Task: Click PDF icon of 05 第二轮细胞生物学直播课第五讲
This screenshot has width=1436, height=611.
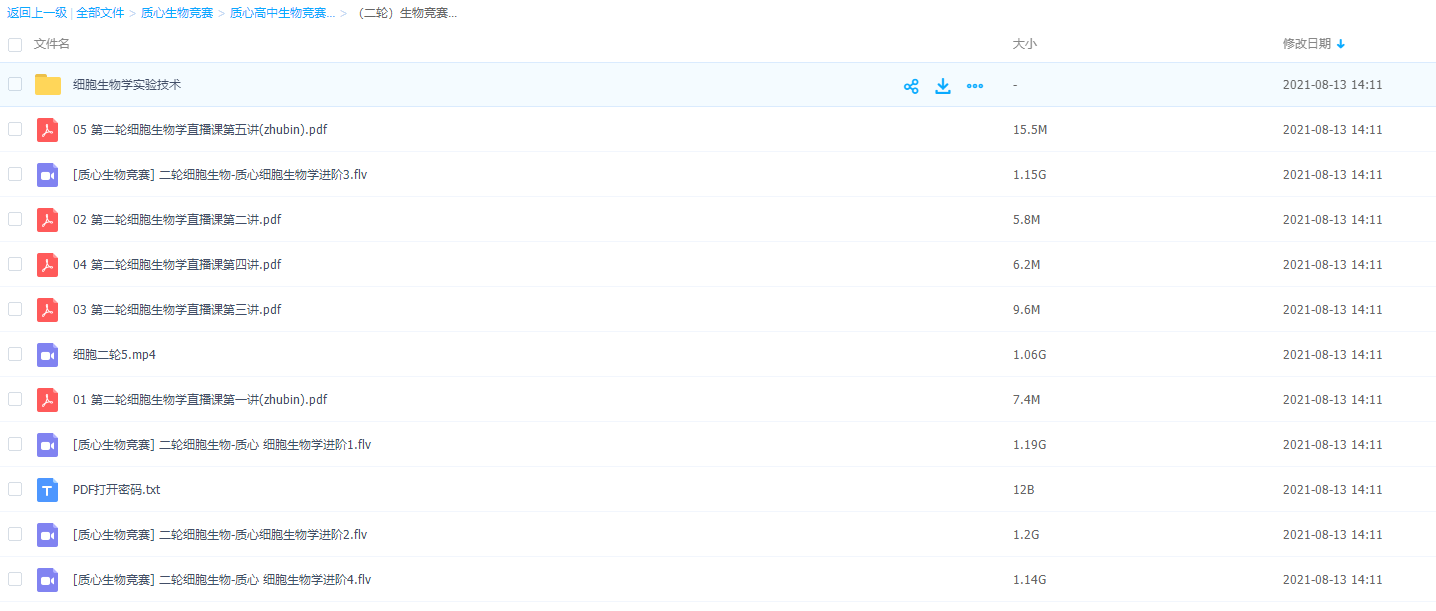Action: tap(47, 130)
